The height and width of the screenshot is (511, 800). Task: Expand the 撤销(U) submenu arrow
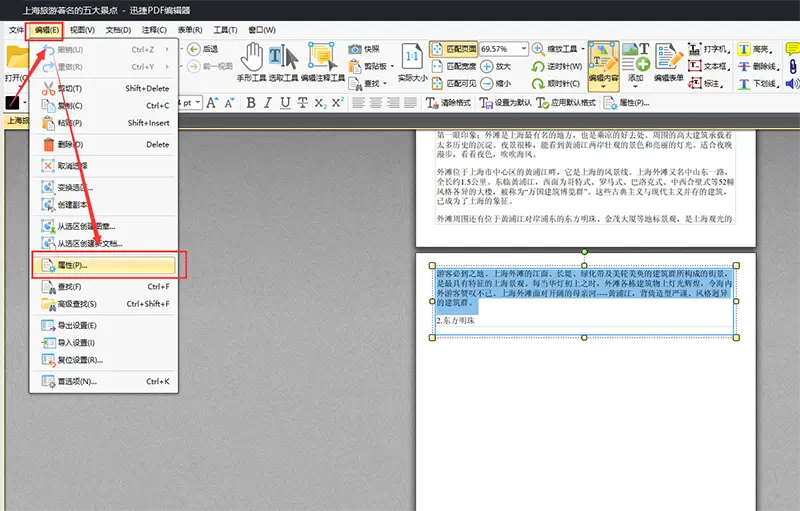click(x=167, y=49)
